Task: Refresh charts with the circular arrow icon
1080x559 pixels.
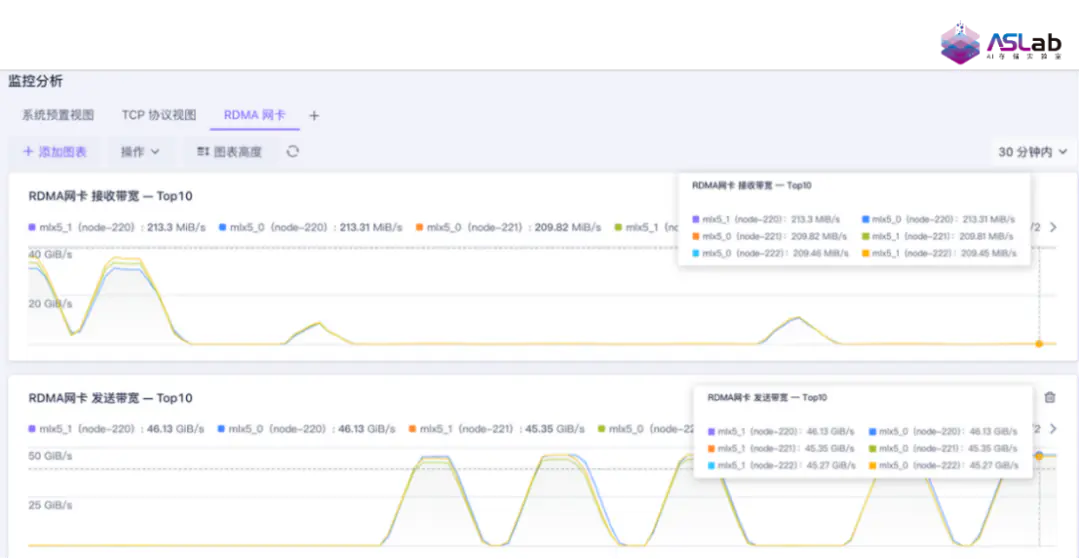Action: pyautogui.click(x=293, y=151)
